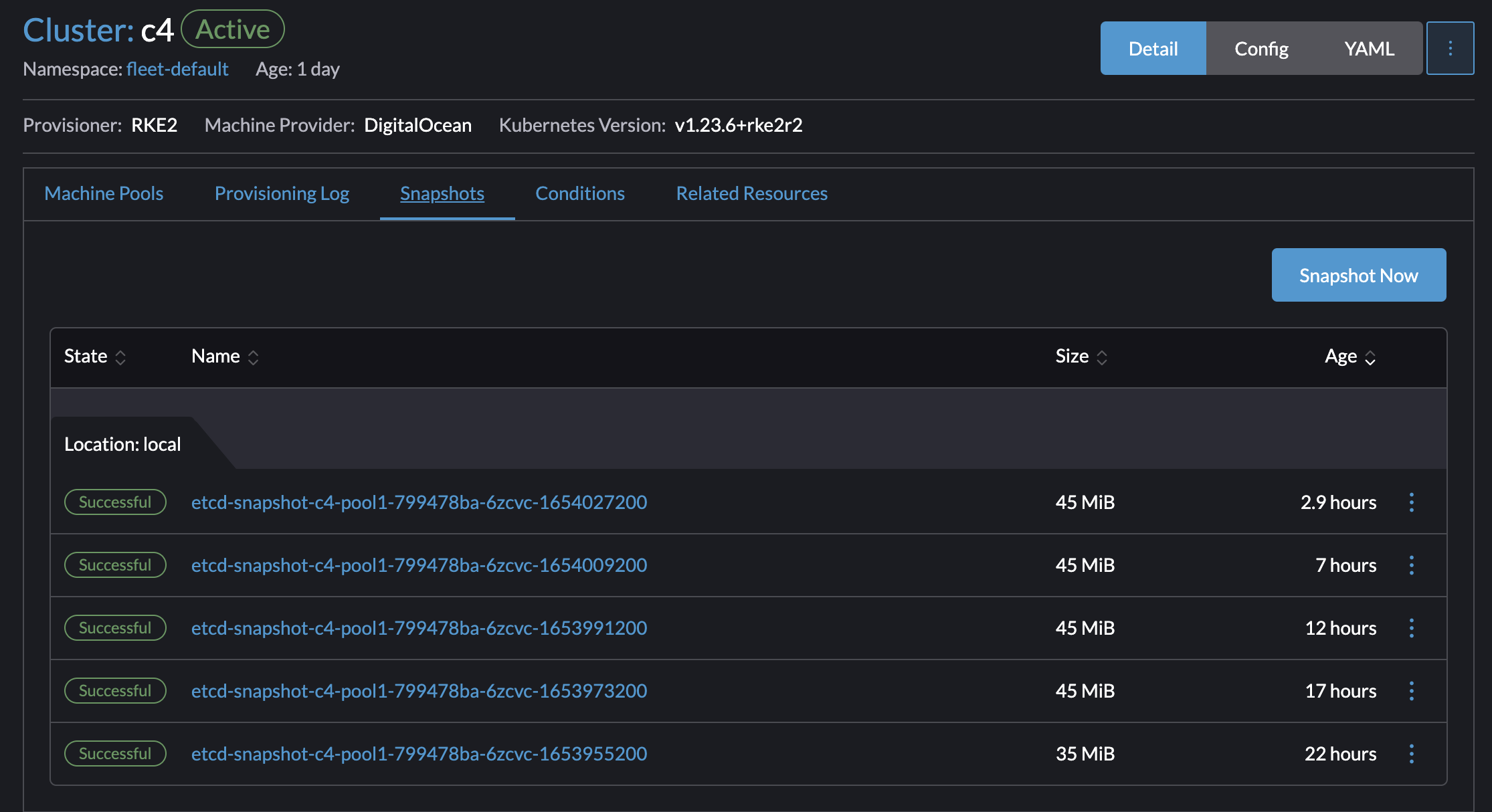This screenshot has height=812, width=1492.
Task: Open the oldest snapshot ending 1653955200
Action: pos(419,753)
